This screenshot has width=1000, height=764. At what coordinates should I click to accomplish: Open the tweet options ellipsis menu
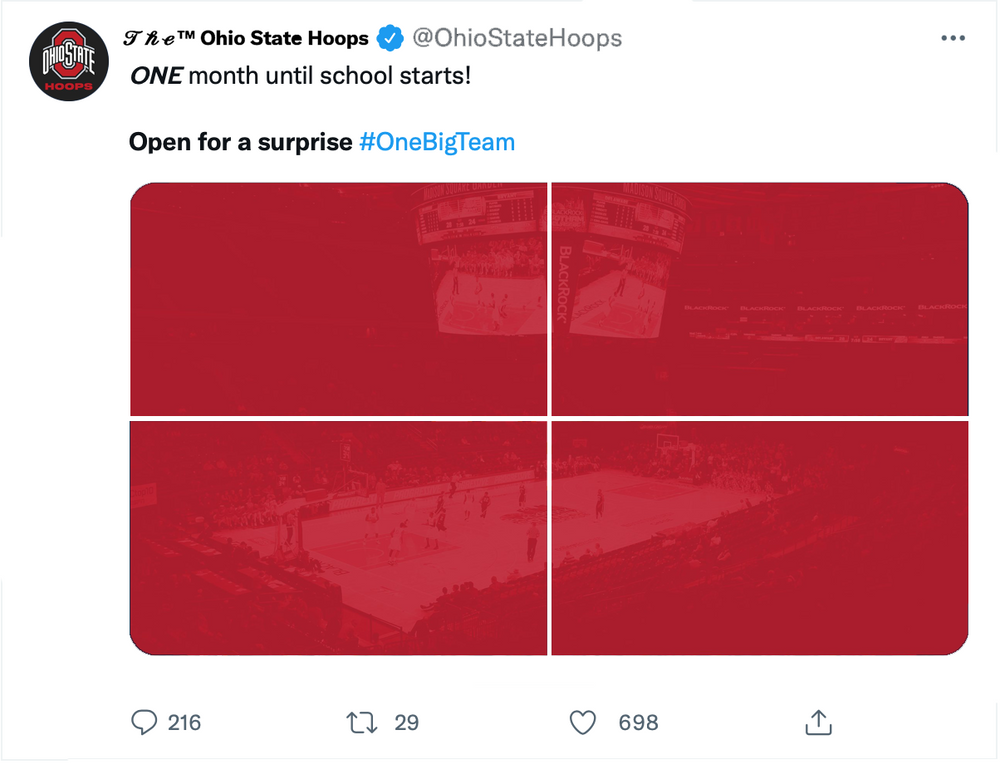pyautogui.click(x=953, y=37)
